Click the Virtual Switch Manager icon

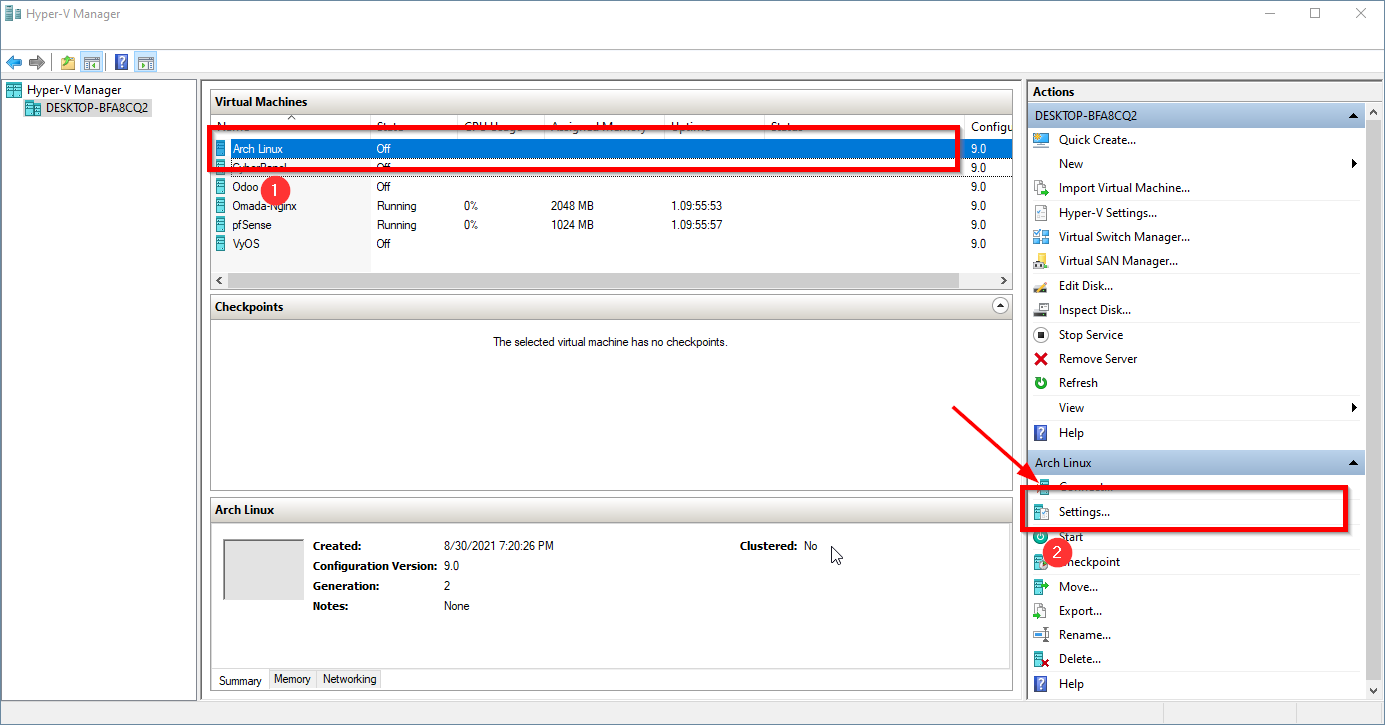(x=1041, y=237)
